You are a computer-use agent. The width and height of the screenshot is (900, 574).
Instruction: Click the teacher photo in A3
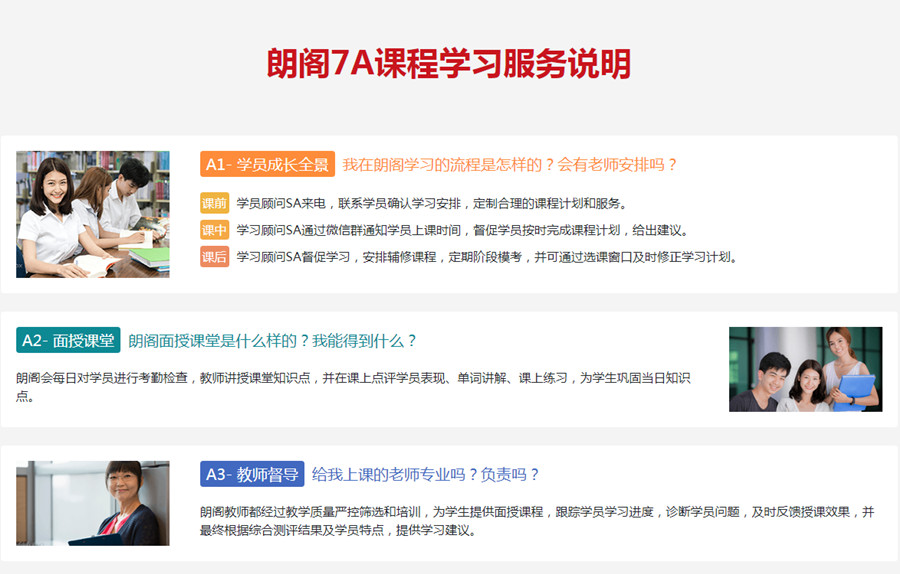(x=93, y=503)
